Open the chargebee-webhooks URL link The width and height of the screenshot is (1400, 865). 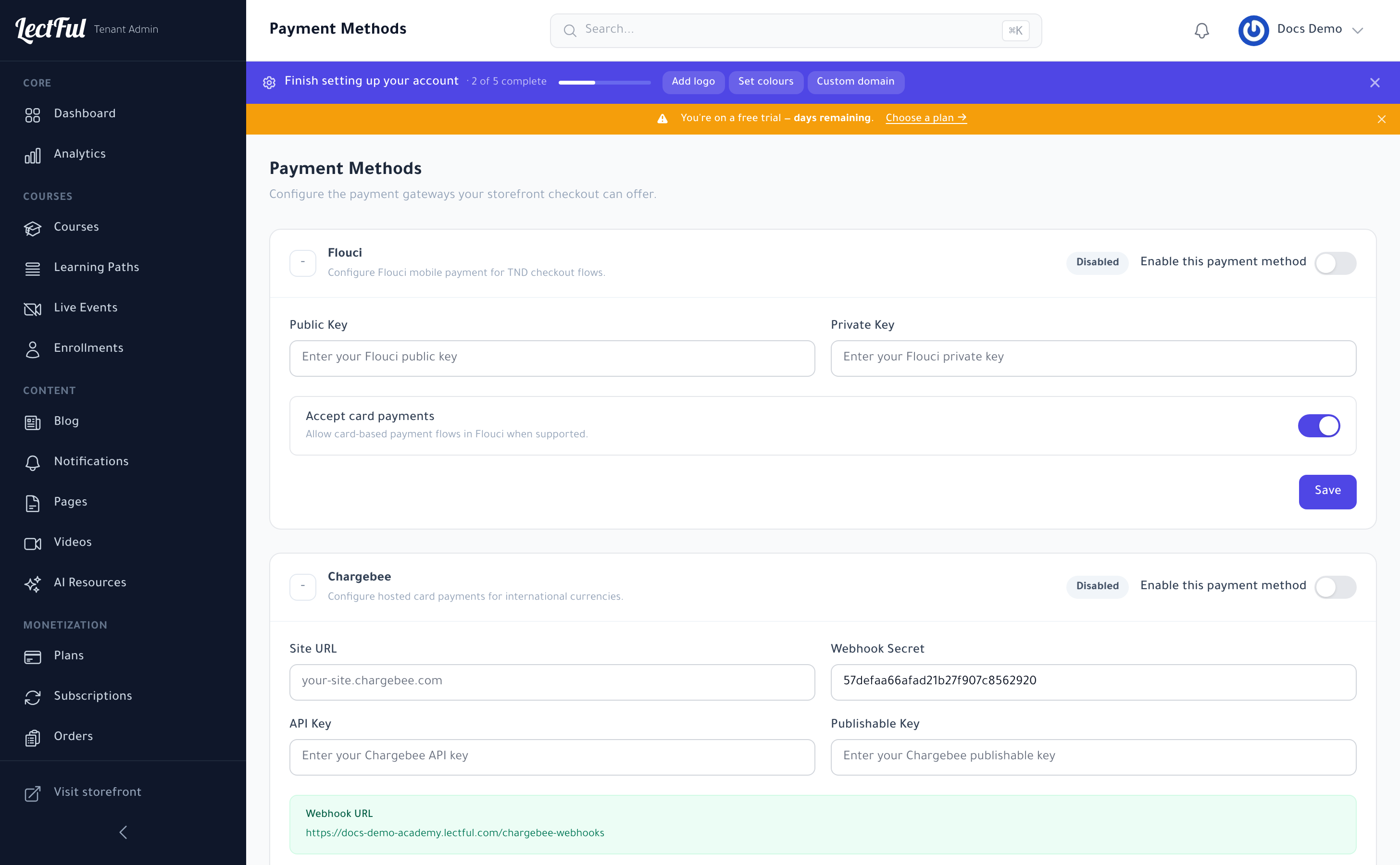click(x=454, y=833)
